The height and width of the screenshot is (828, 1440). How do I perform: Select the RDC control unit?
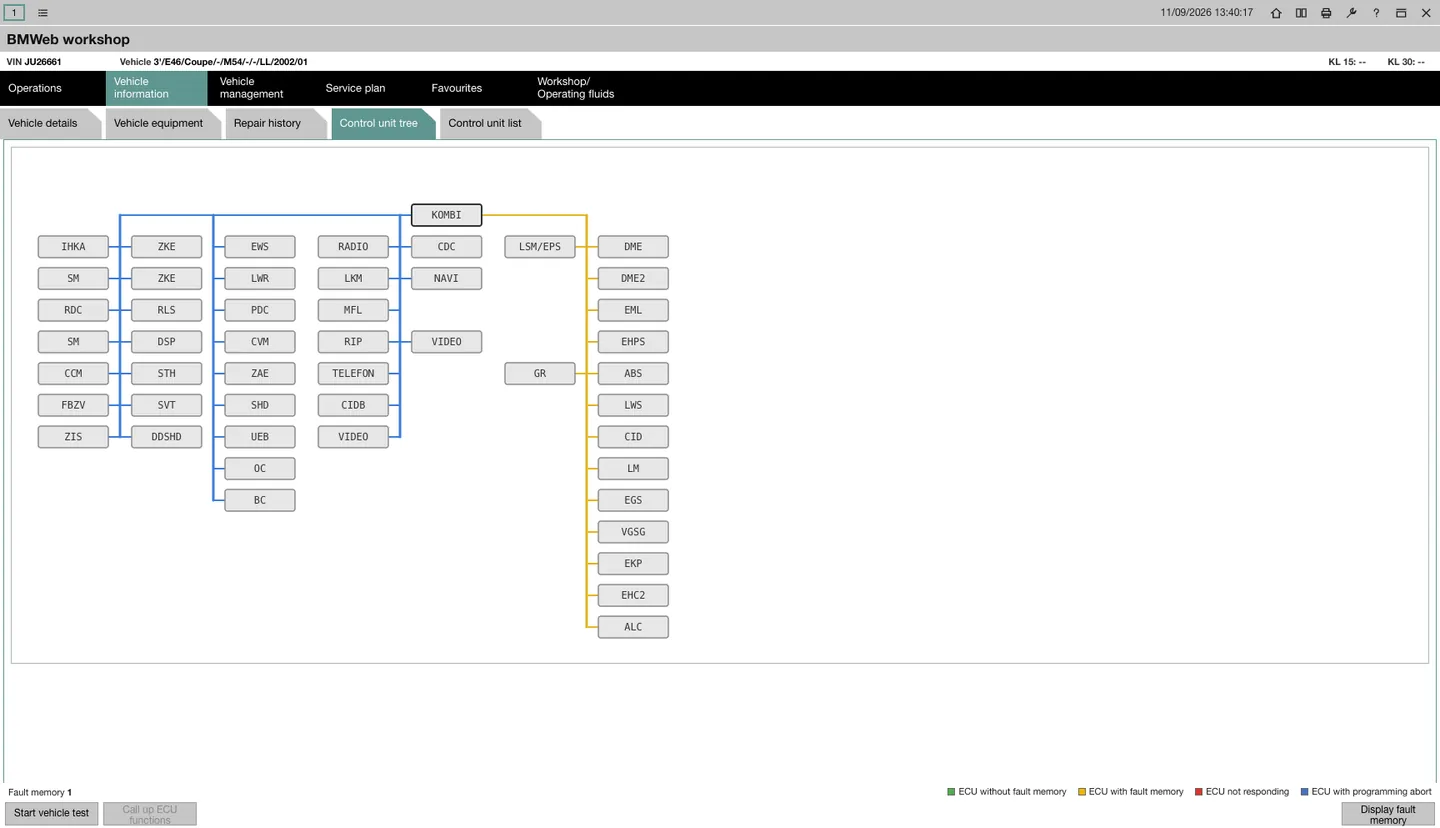coord(73,310)
